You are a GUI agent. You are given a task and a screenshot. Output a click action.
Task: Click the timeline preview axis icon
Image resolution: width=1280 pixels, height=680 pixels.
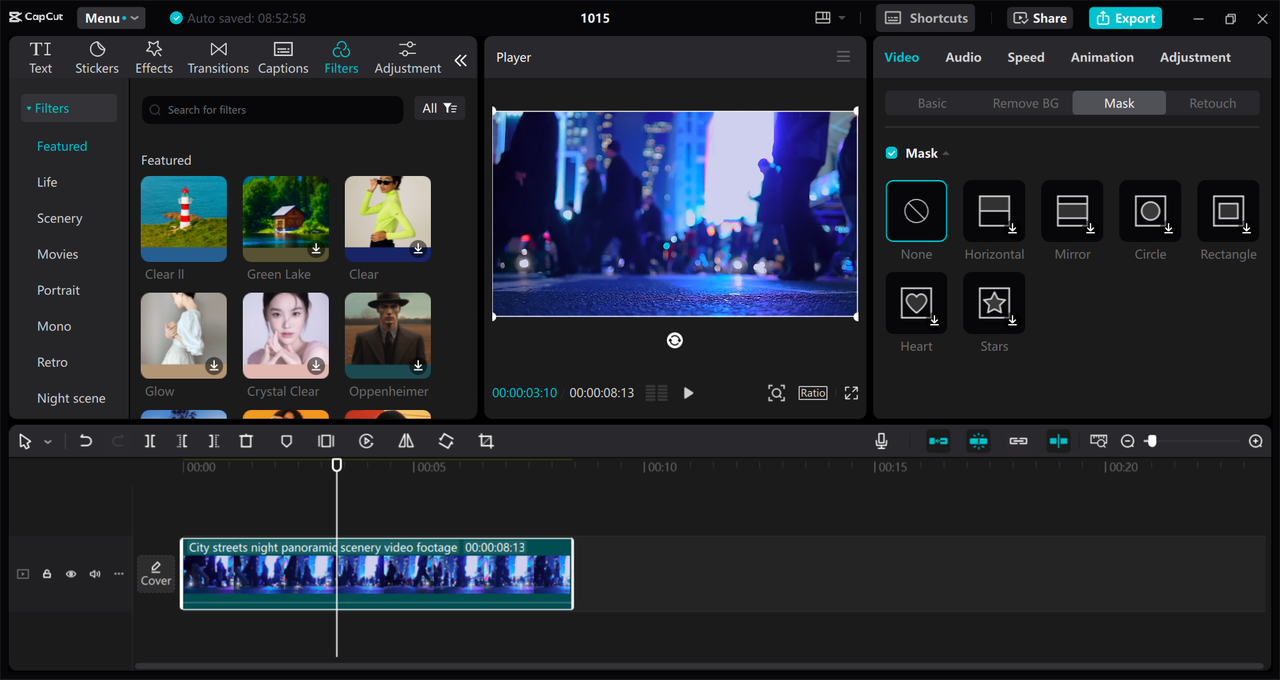tap(1098, 441)
